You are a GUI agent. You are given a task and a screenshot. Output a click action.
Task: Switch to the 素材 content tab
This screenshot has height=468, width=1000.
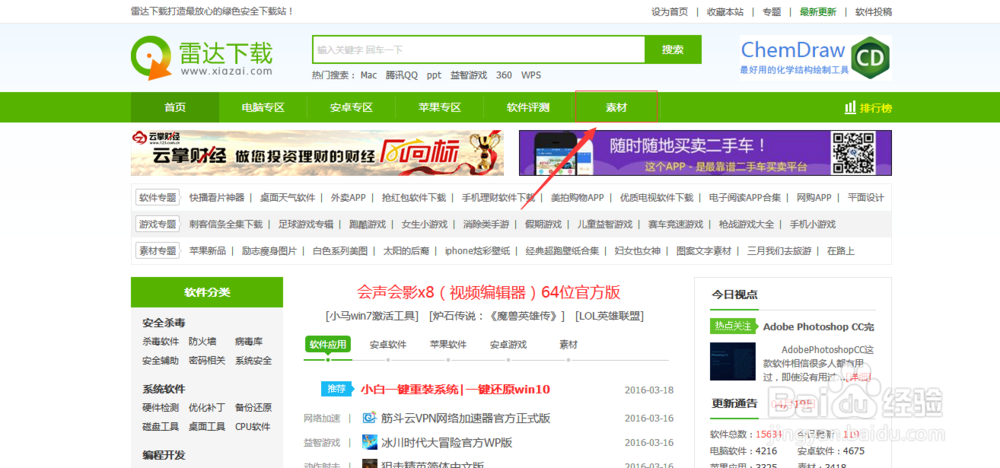pyautogui.click(x=568, y=345)
